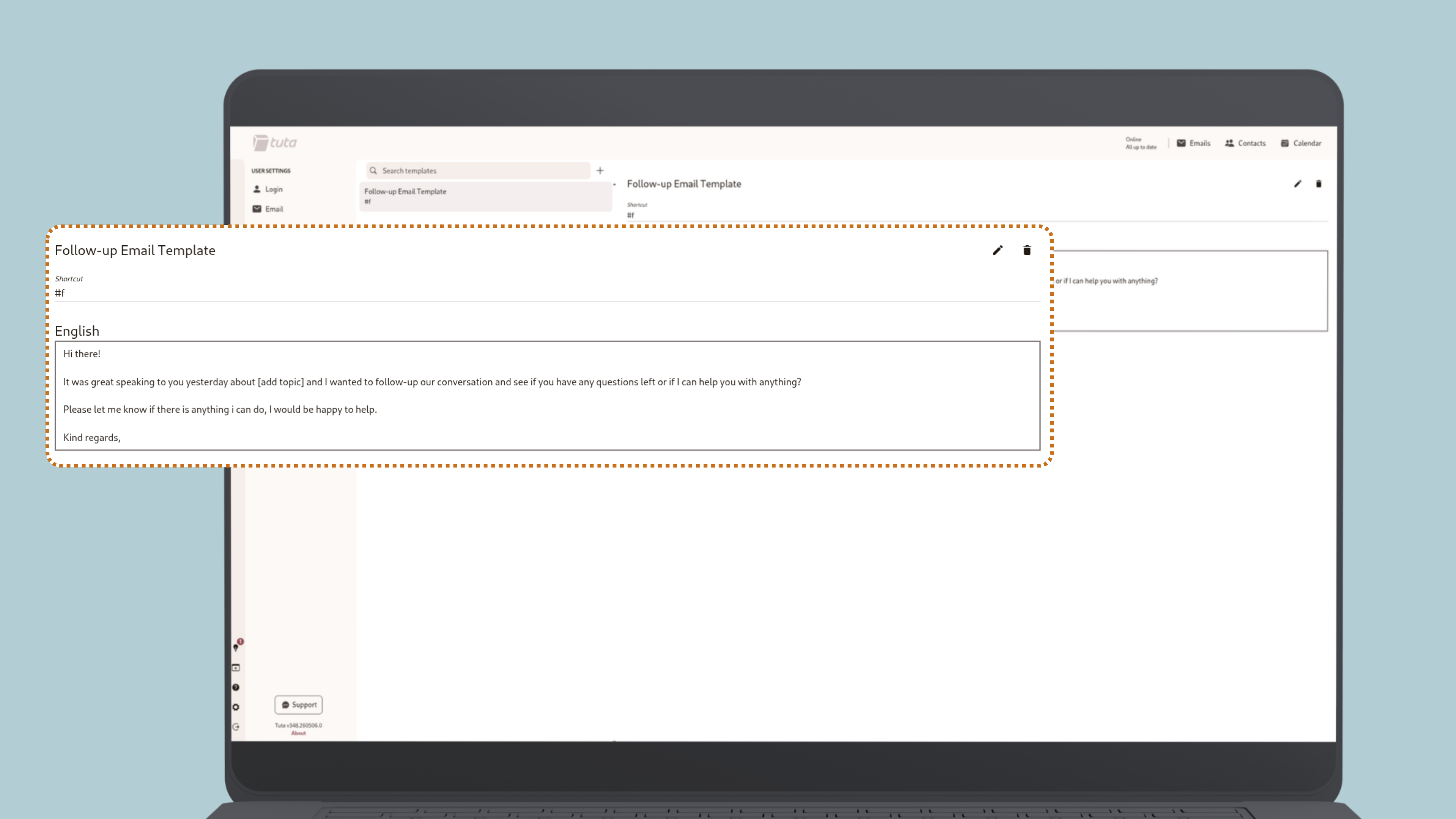Click small trash icon in laptop window

(x=1319, y=184)
